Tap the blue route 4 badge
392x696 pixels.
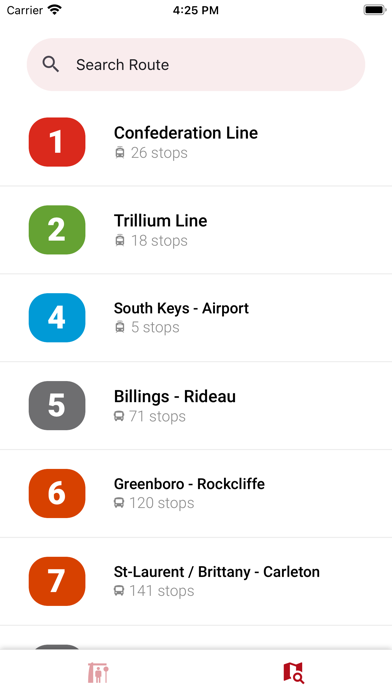57,318
